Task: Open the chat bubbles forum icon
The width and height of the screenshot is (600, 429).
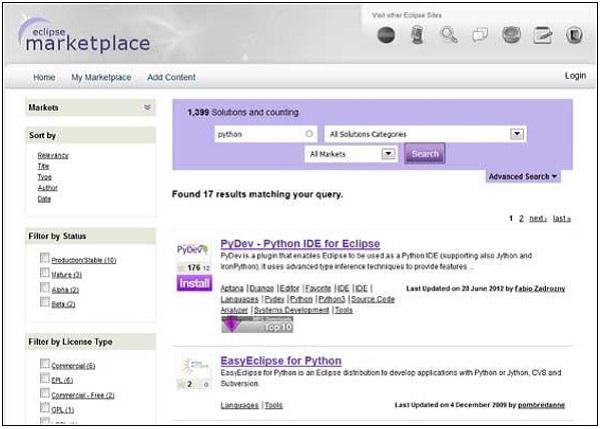Action: coord(480,35)
